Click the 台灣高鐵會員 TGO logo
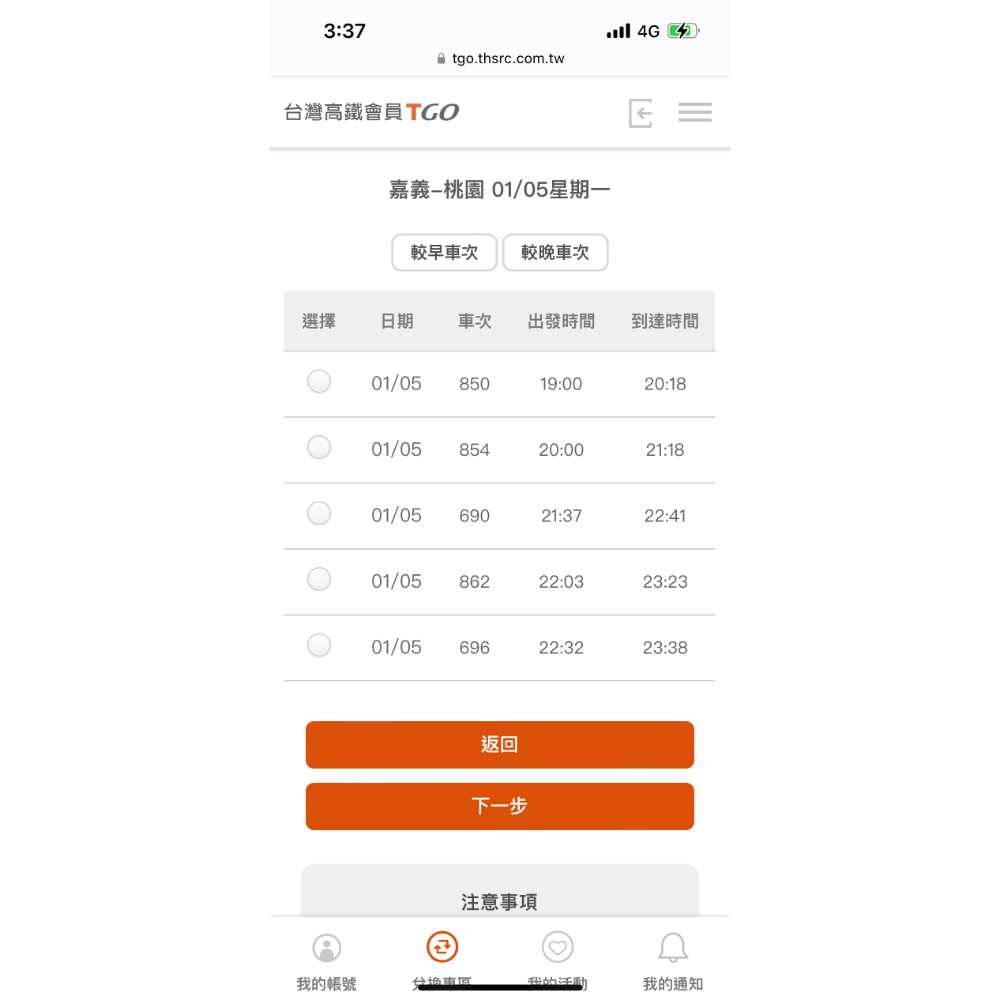1000x1000 pixels. click(x=371, y=112)
